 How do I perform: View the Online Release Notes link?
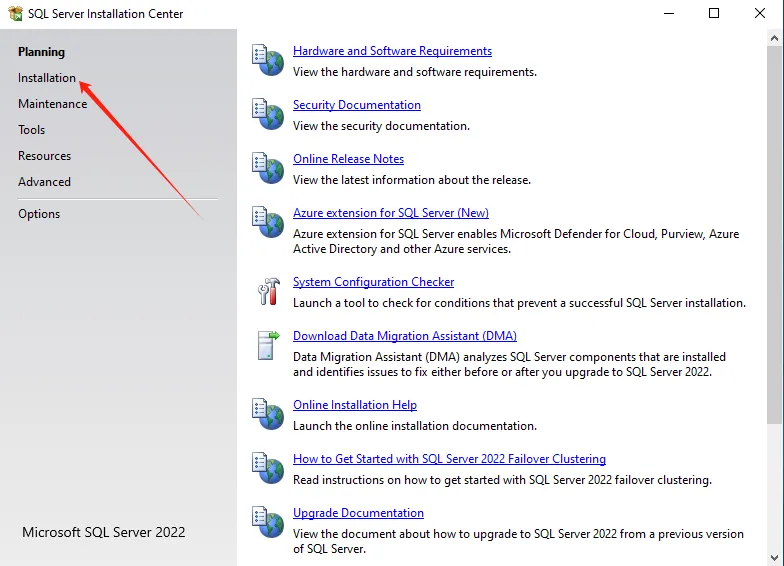pos(348,159)
